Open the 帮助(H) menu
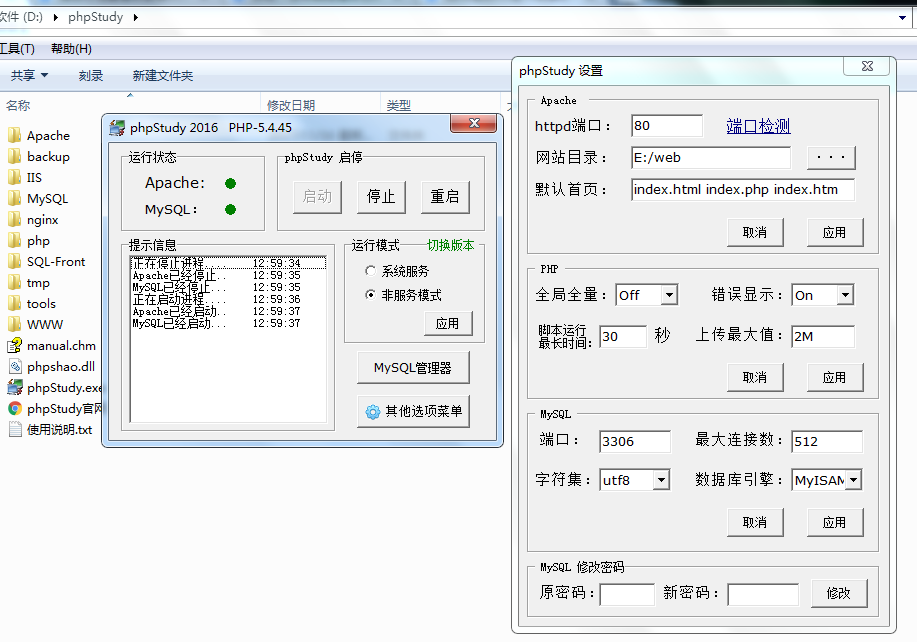 click(x=71, y=49)
